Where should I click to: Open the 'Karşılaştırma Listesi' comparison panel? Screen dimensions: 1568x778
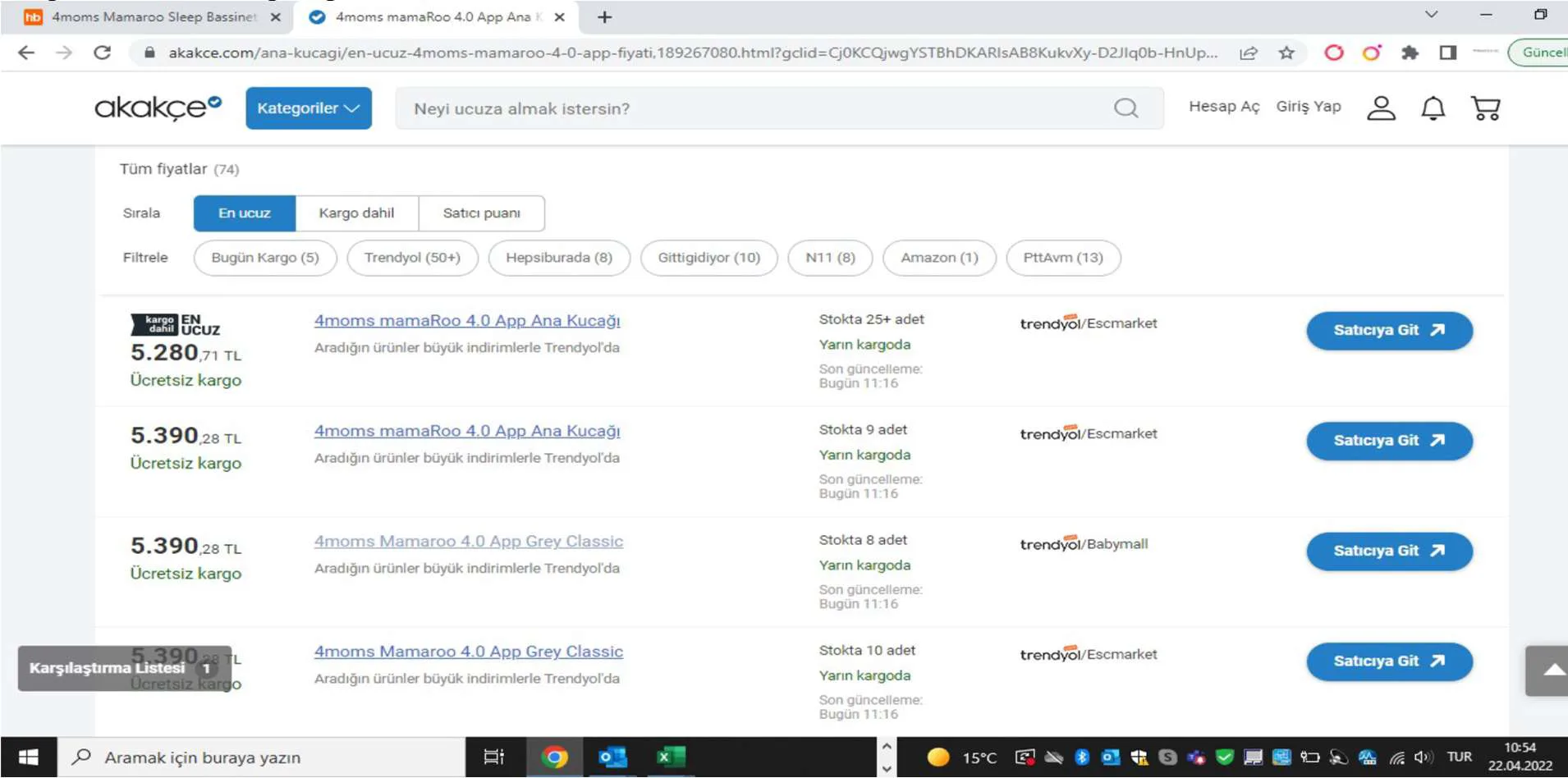[x=124, y=668]
